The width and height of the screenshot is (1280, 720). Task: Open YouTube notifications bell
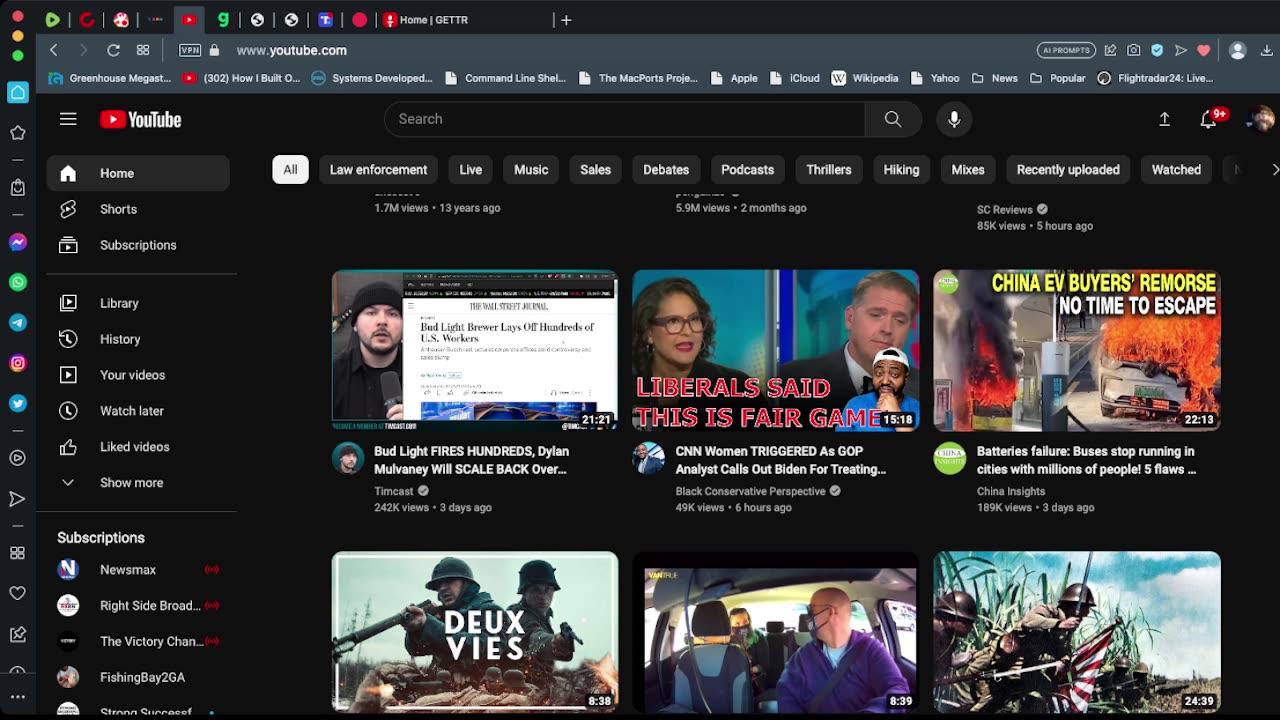[x=1209, y=119]
